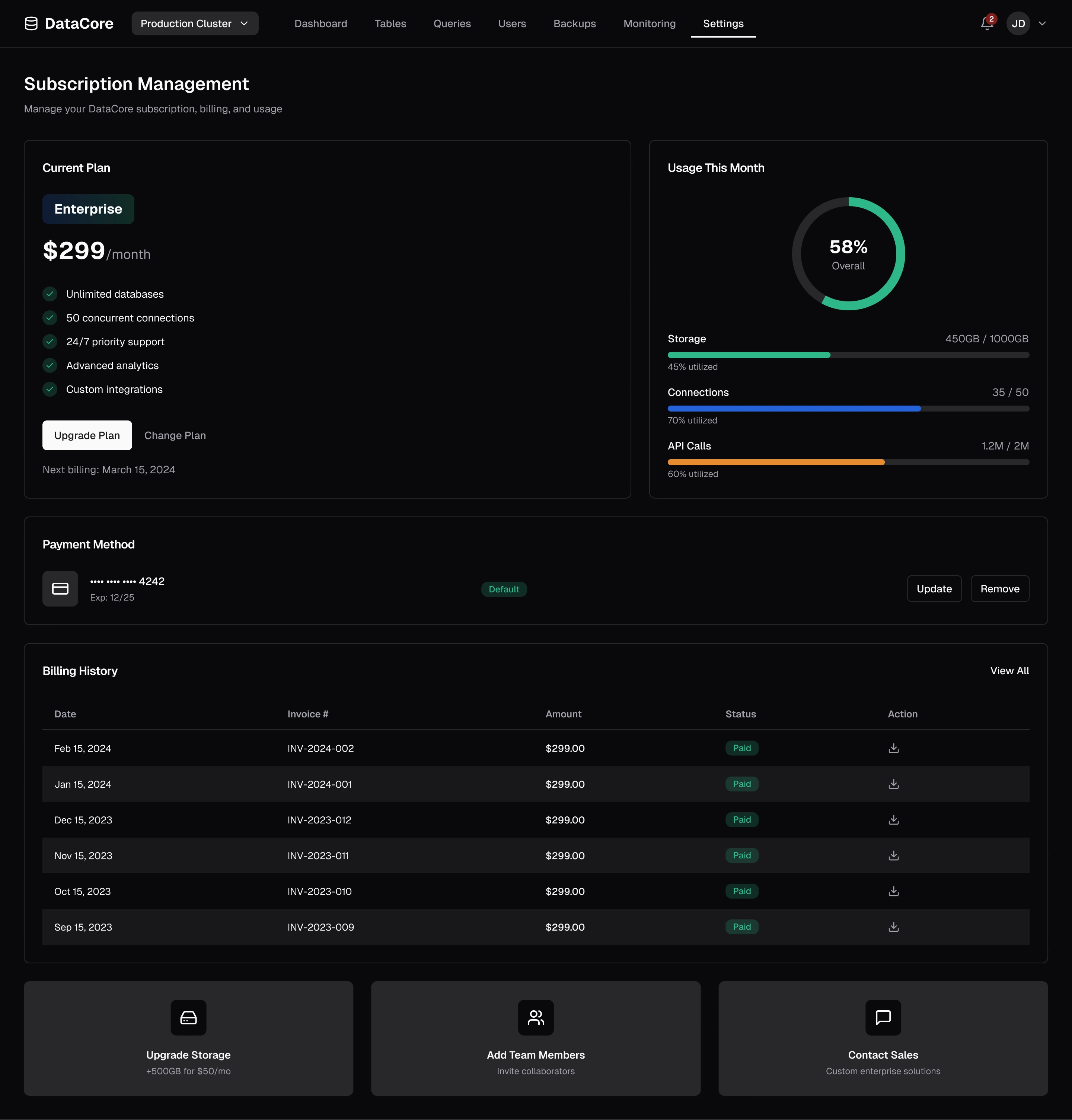Viewport: 1072px width, 1120px height.
Task: Click the 58% overall usage ring
Action: tap(848, 254)
